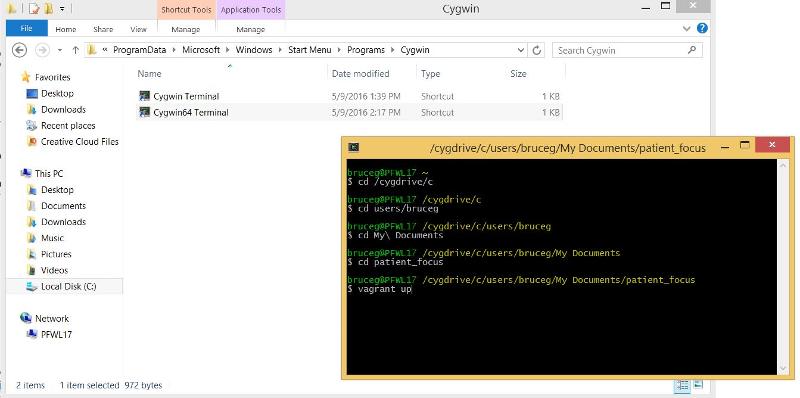Click the ProgramData breadcrumb segment
Image resolution: width=800 pixels, height=398 pixels.
140,50
